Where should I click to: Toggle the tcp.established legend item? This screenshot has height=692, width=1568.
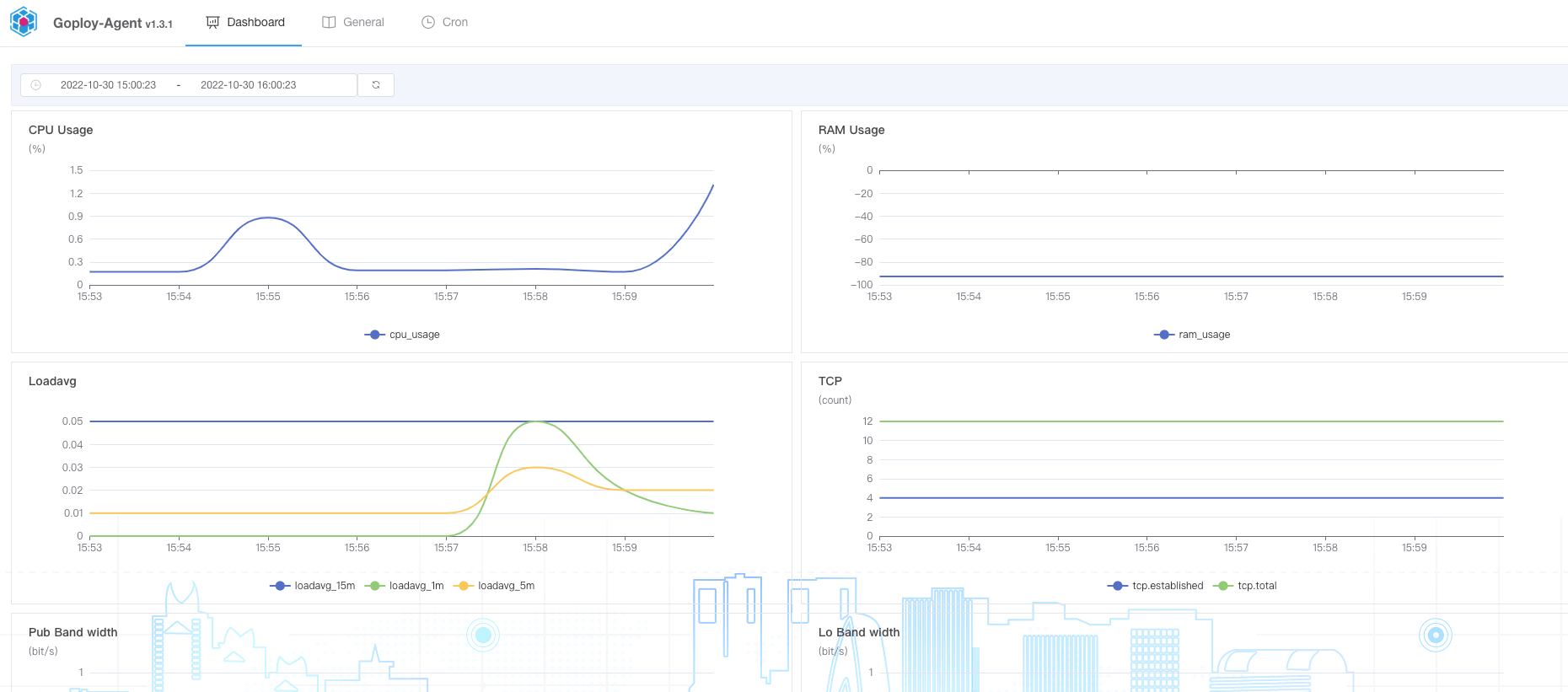click(1156, 586)
